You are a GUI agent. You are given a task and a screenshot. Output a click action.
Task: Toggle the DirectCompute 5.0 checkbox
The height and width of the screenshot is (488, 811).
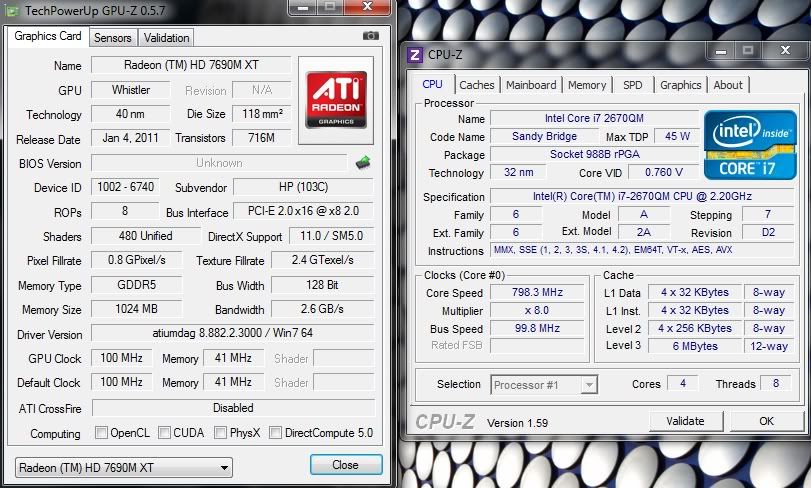coord(276,433)
